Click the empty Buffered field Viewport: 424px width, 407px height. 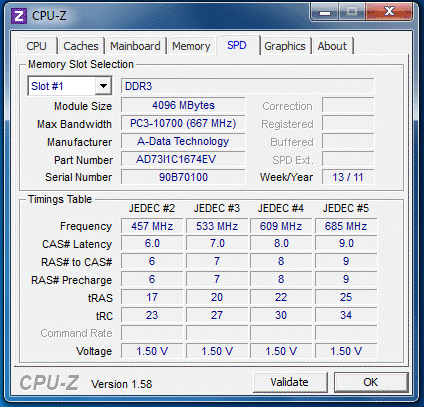[348, 141]
